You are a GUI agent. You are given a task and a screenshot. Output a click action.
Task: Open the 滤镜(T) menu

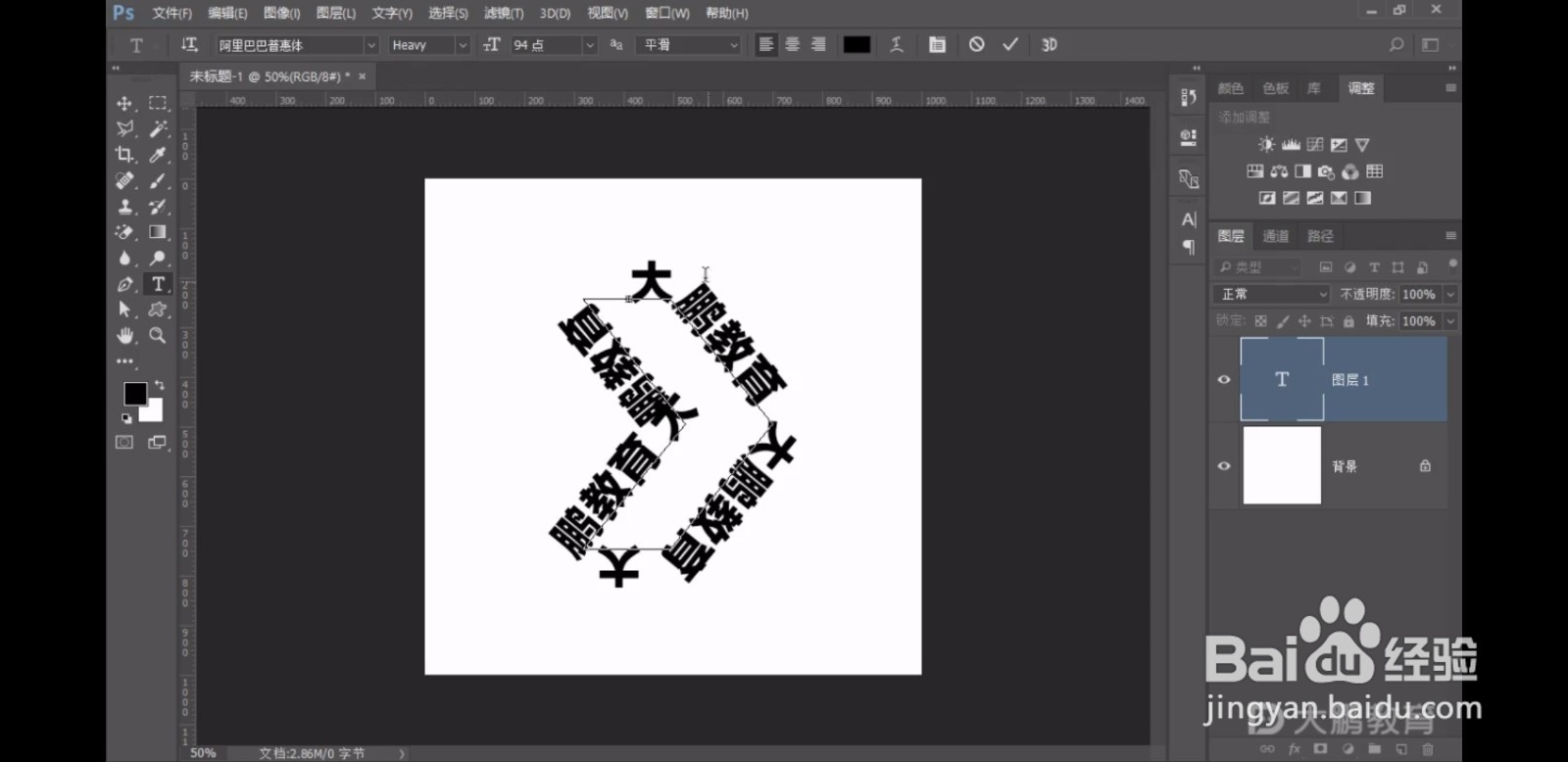pos(504,13)
